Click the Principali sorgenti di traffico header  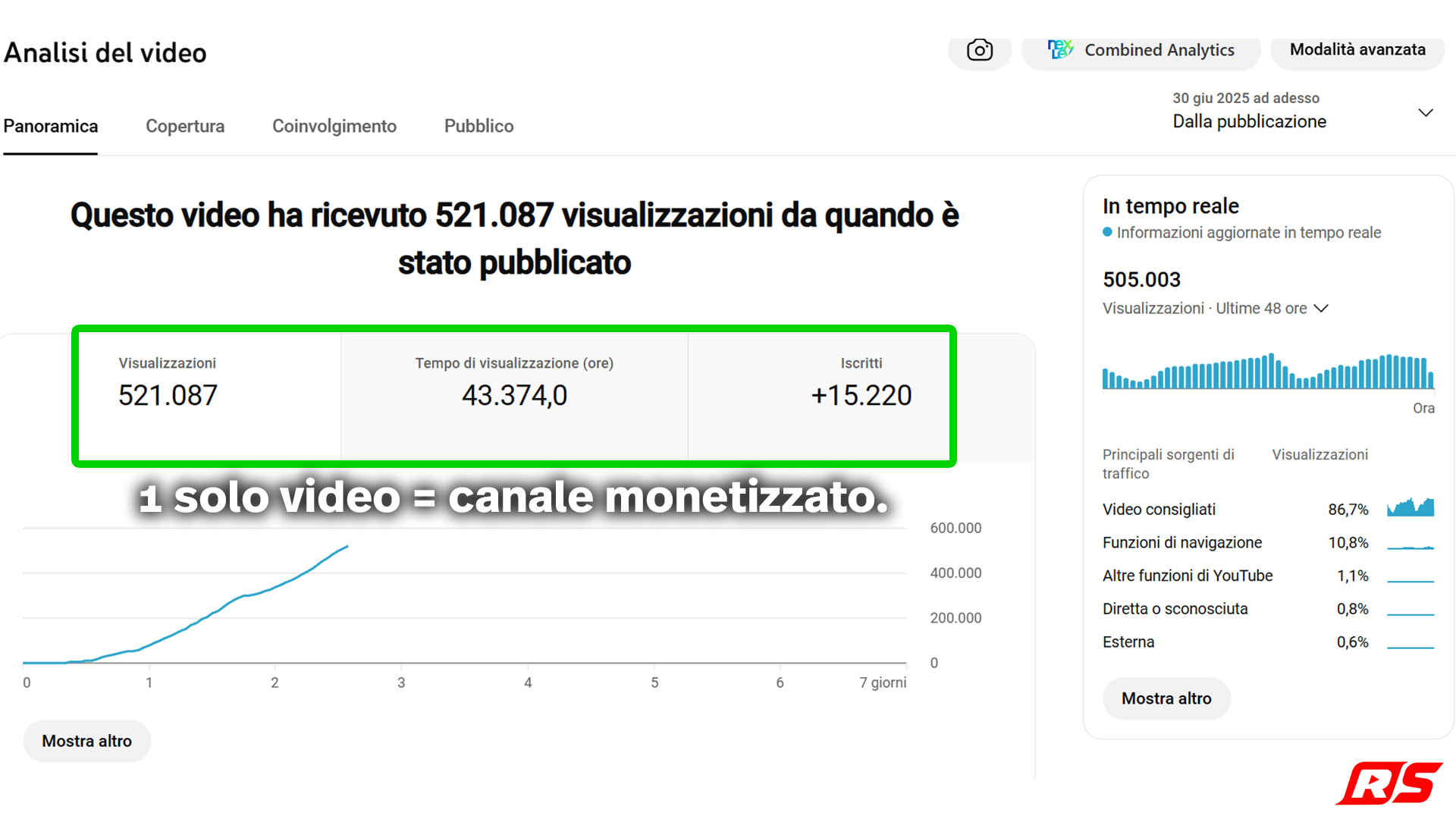pos(1169,463)
